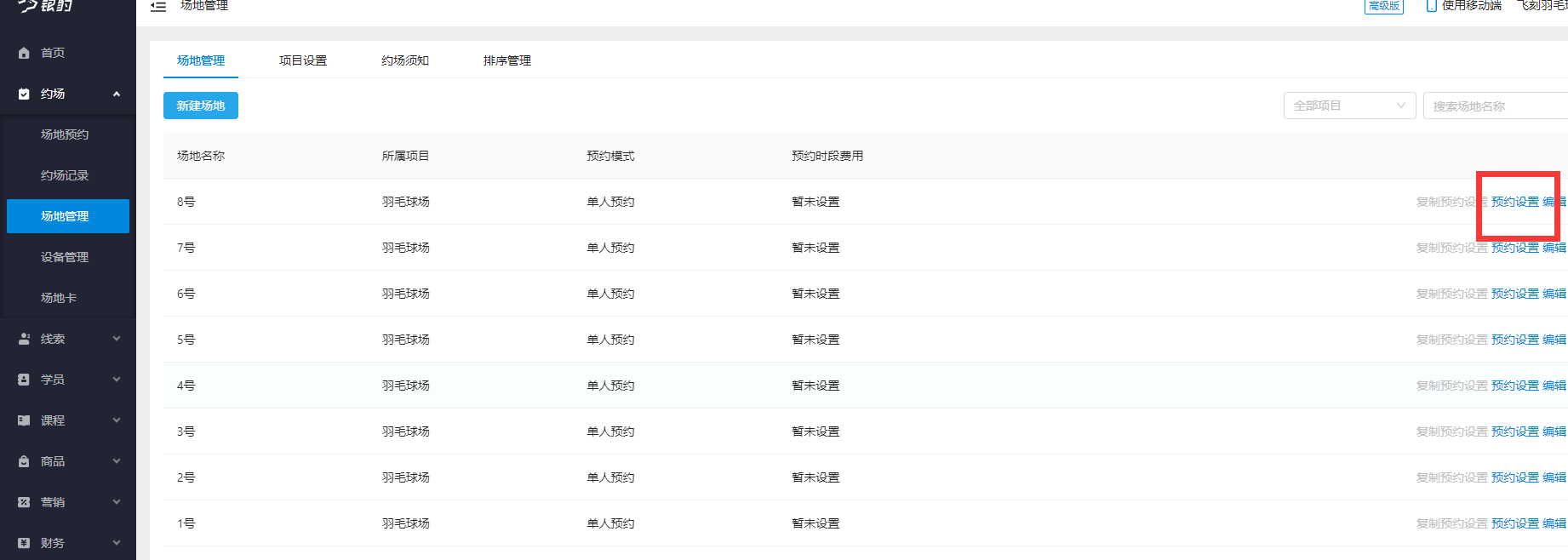Click the 线索 people icon
Viewport: 1568px width, 560px height.
pyautogui.click(x=24, y=339)
